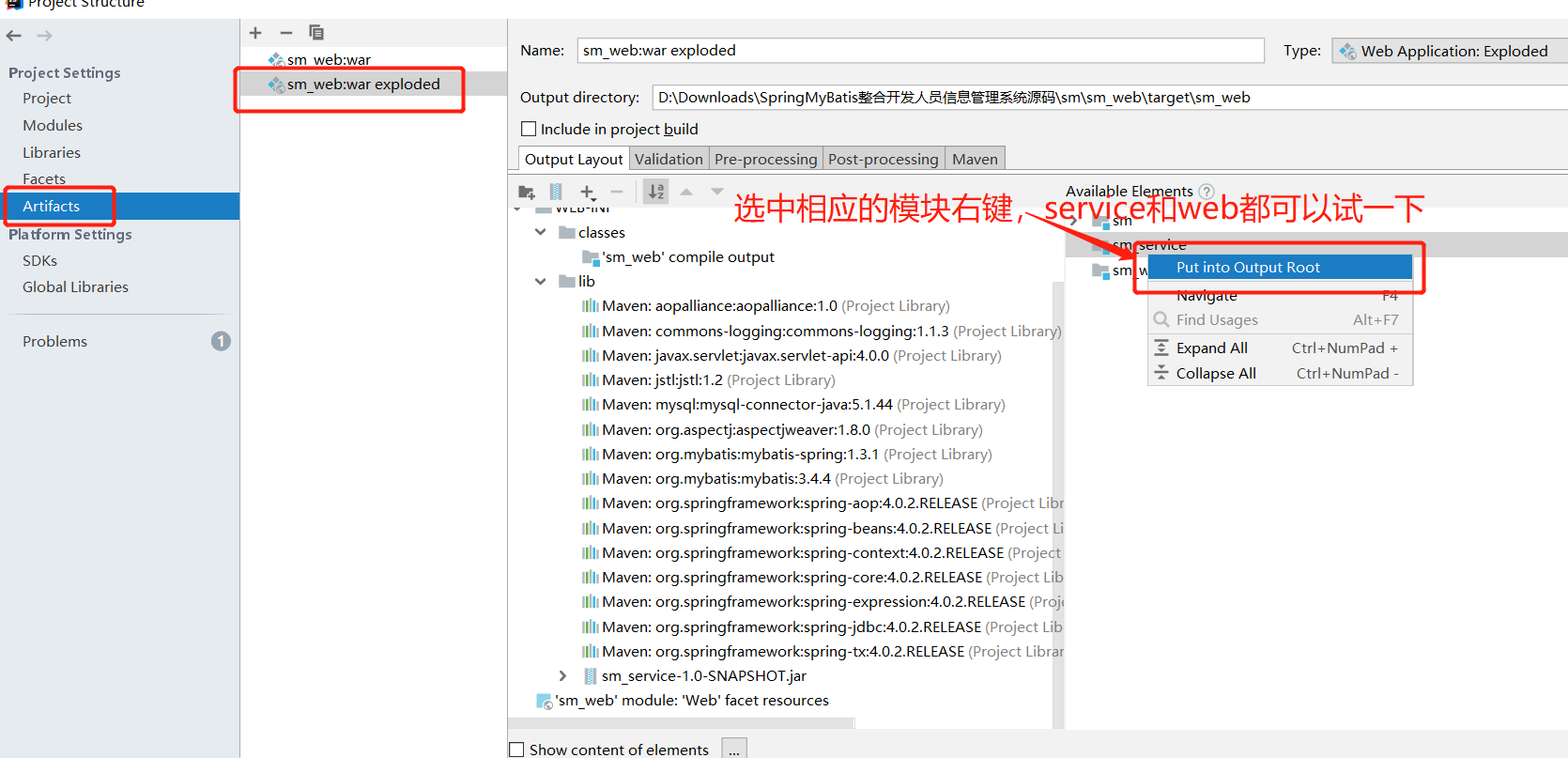This screenshot has width=1568, height=758.
Task: Enable Show content of elements checkbox
Action: pos(516,750)
